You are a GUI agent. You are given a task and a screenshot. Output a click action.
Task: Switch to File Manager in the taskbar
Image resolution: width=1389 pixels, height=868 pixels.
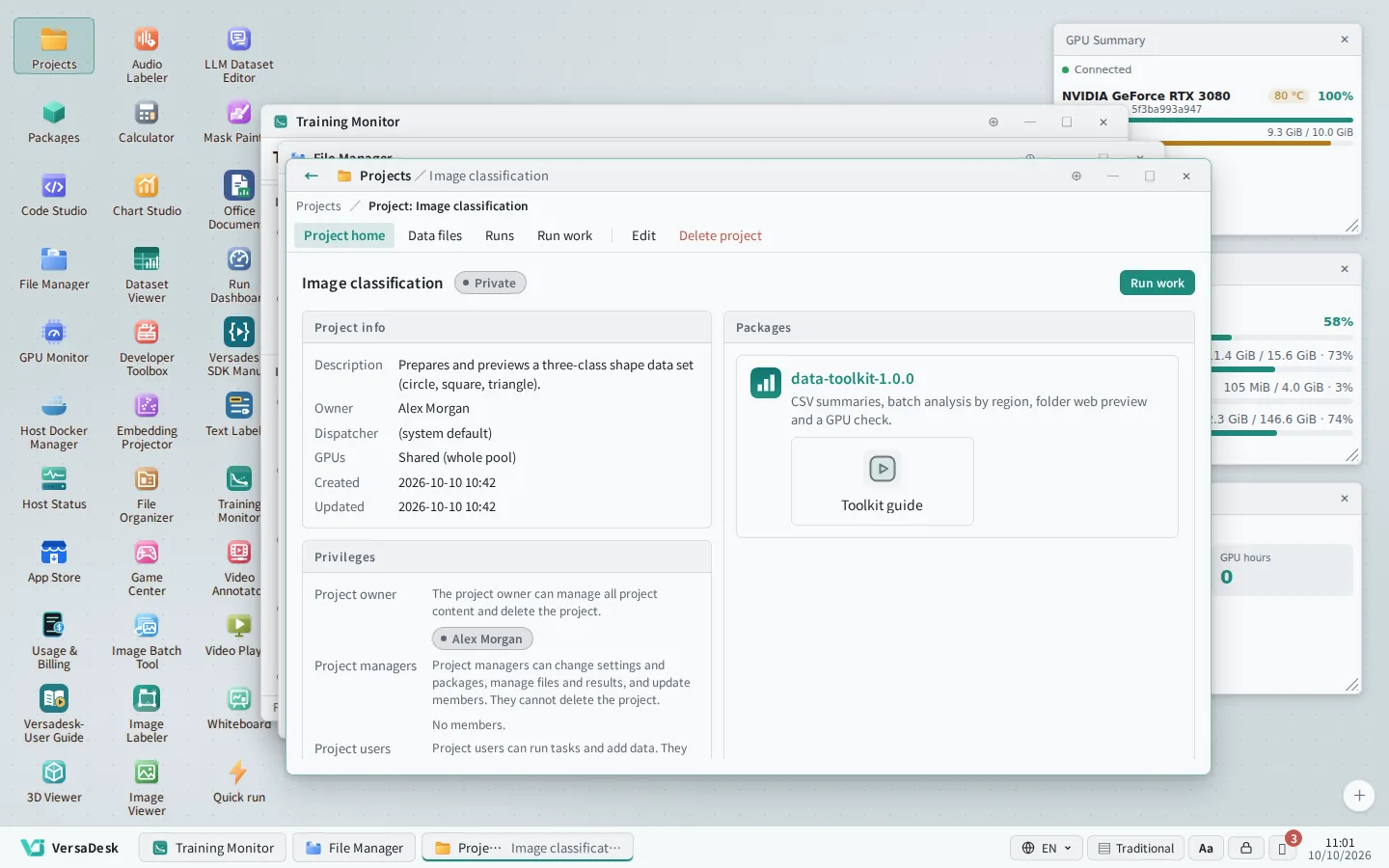click(x=355, y=848)
